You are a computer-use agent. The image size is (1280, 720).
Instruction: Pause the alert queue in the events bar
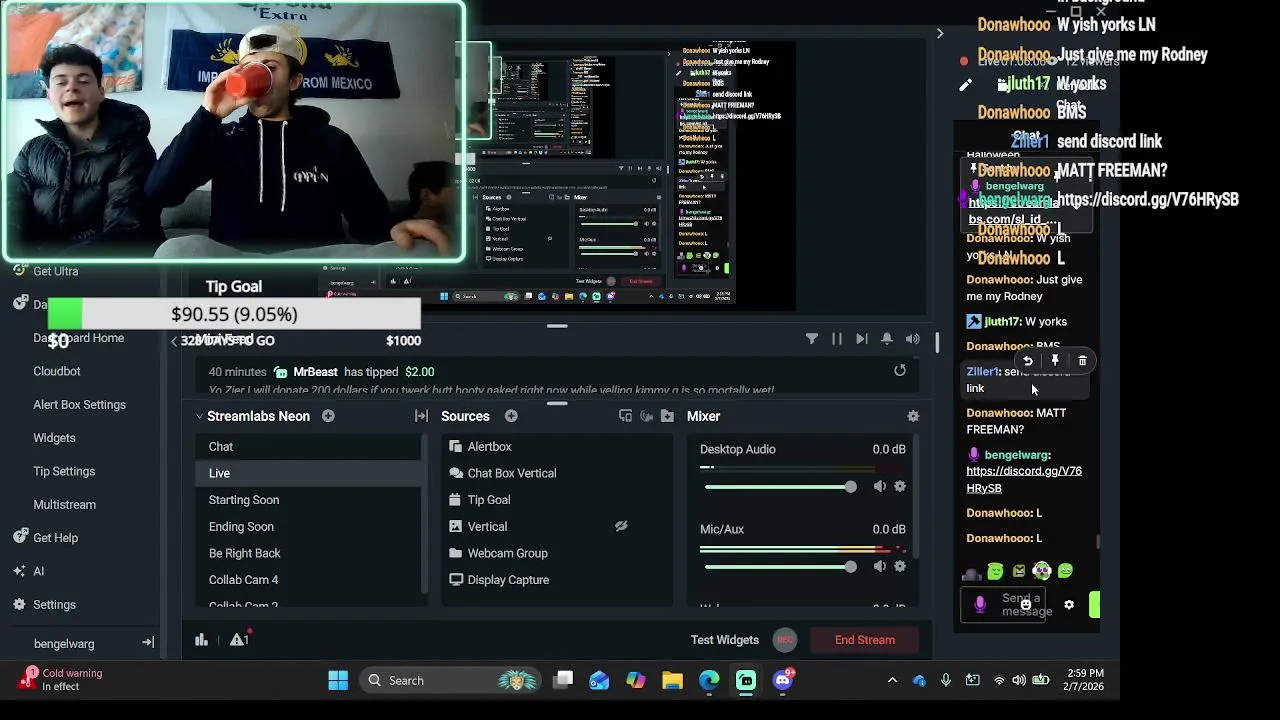click(837, 339)
